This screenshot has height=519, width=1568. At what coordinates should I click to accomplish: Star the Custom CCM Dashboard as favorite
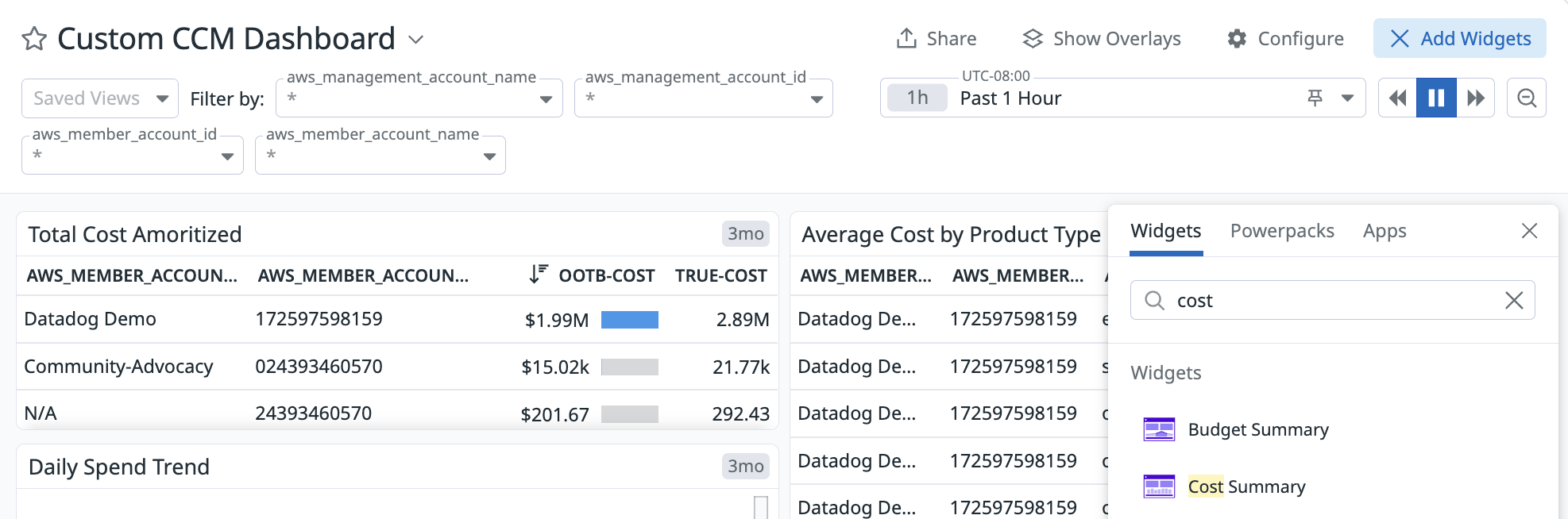tap(34, 39)
